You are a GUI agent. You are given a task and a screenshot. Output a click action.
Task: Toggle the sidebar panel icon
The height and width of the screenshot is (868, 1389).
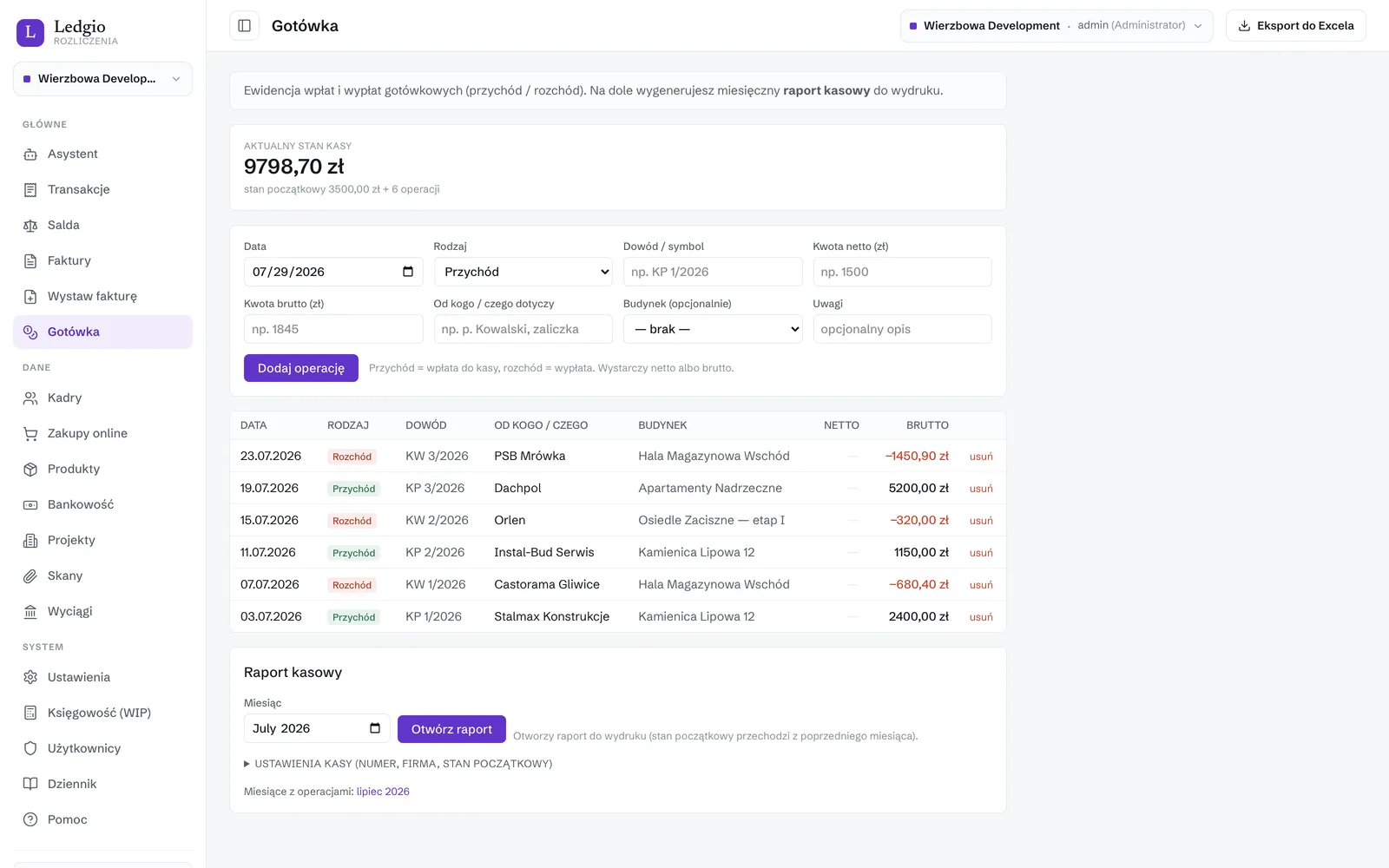click(x=244, y=26)
